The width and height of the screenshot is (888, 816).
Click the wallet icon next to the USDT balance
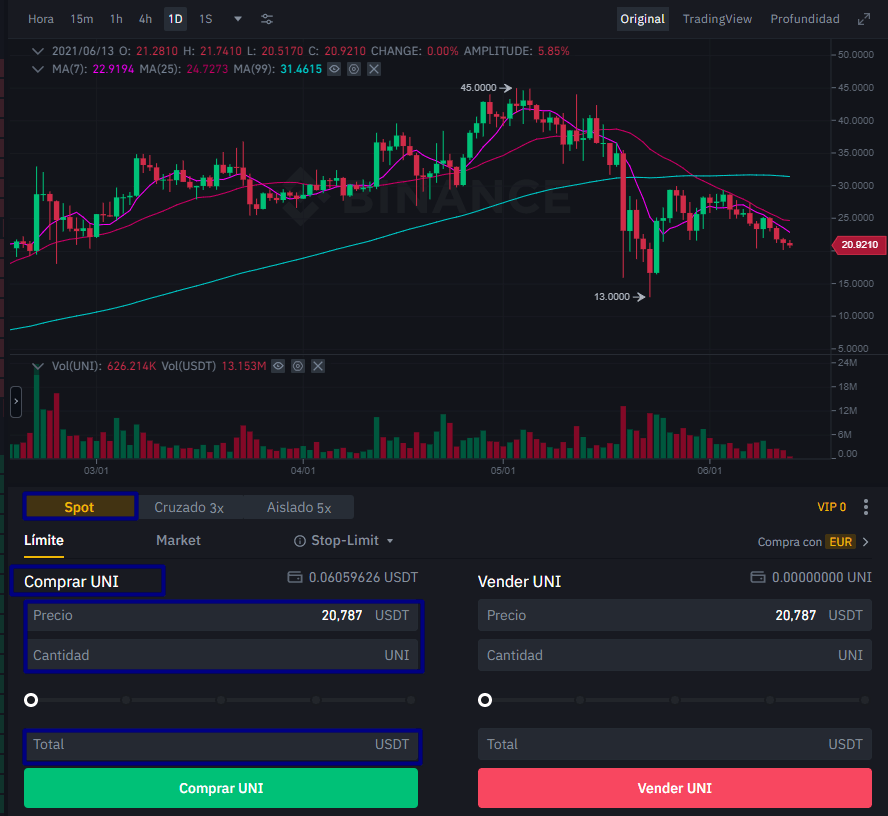[x=294, y=577]
